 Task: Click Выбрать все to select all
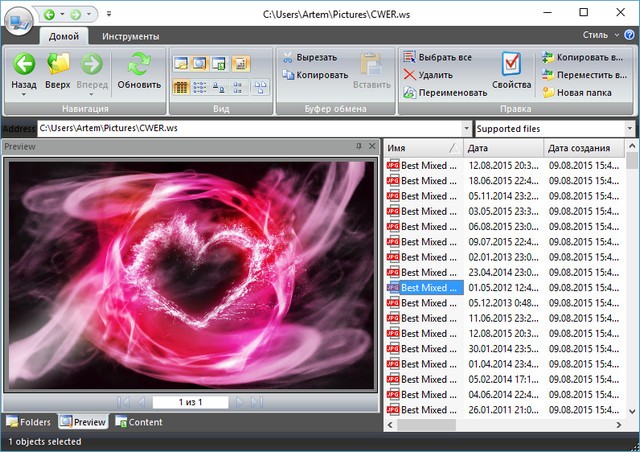pyautogui.click(x=440, y=57)
